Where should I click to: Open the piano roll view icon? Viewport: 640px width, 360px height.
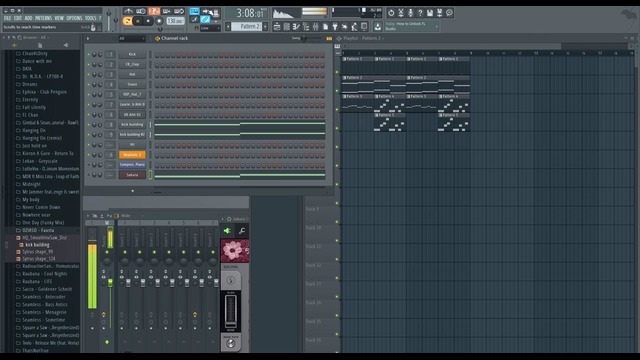click(x=296, y=27)
